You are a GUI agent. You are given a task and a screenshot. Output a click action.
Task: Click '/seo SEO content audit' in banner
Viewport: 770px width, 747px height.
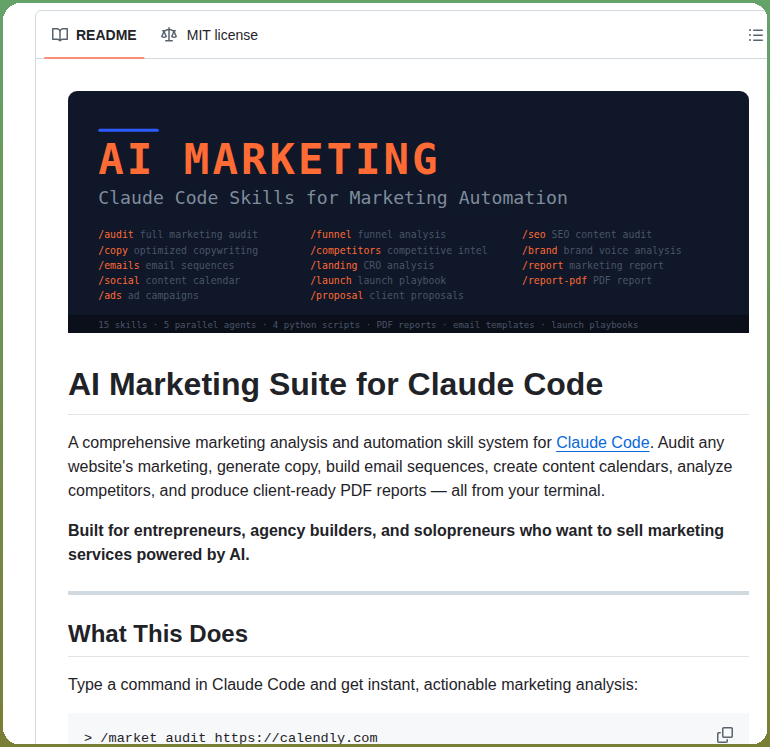587,235
